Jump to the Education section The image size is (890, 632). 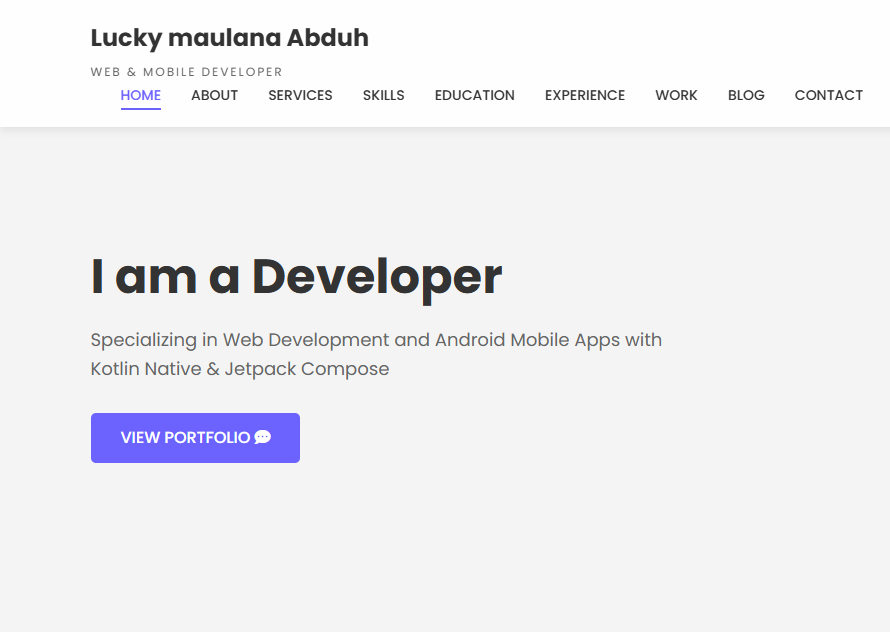tap(474, 95)
